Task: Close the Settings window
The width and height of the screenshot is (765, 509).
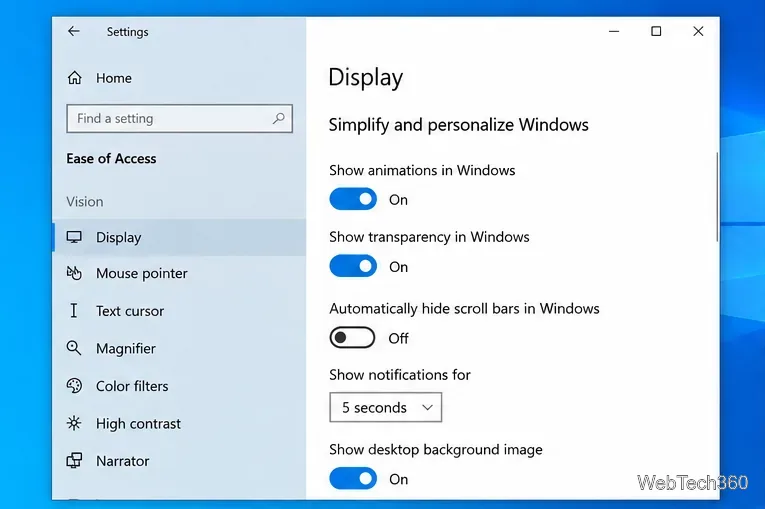Action: tap(698, 31)
